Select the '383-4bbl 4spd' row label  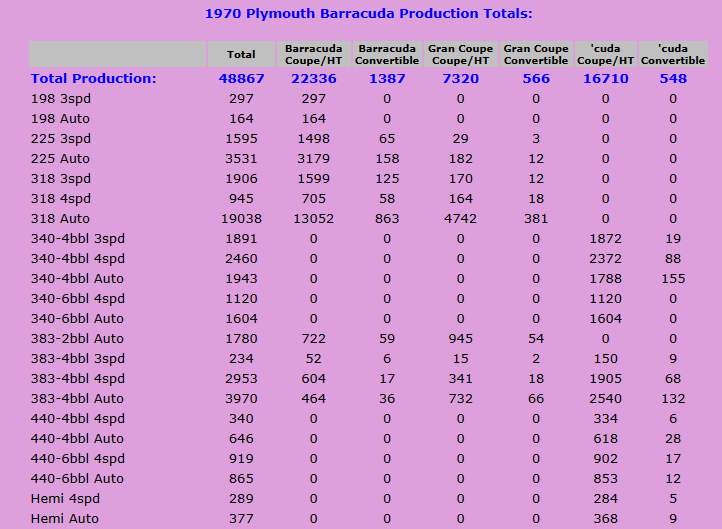pyautogui.click(x=77, y=379)
